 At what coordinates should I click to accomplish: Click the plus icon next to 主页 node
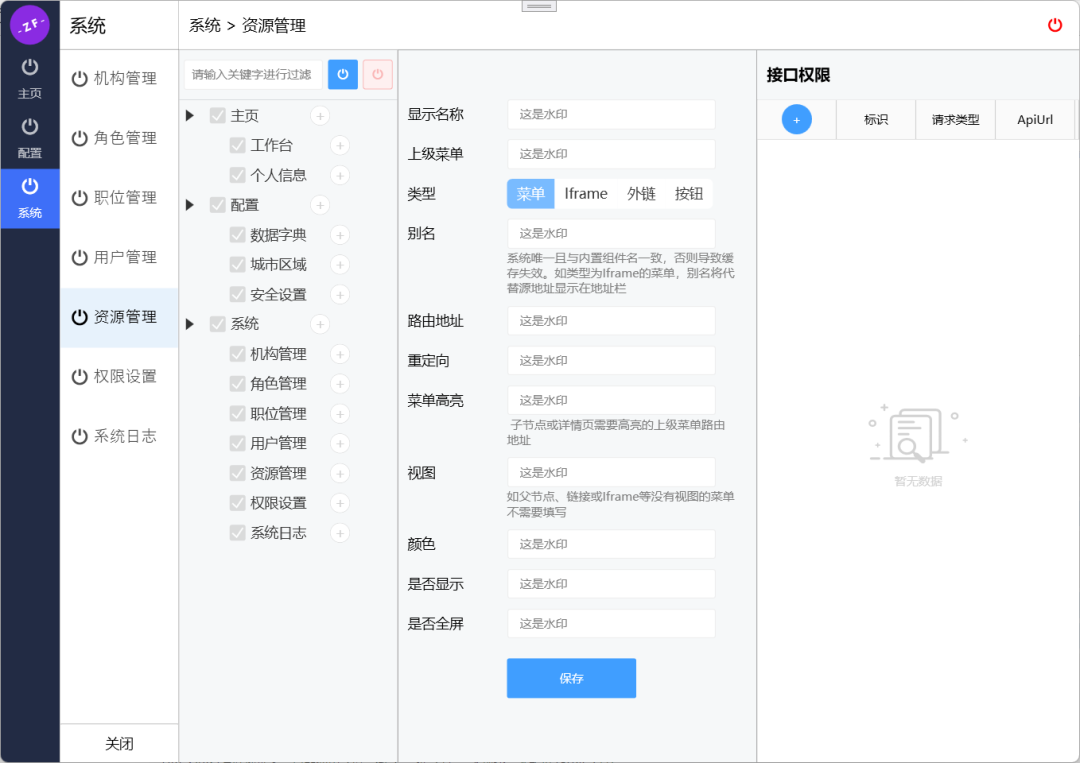[320, 116]
